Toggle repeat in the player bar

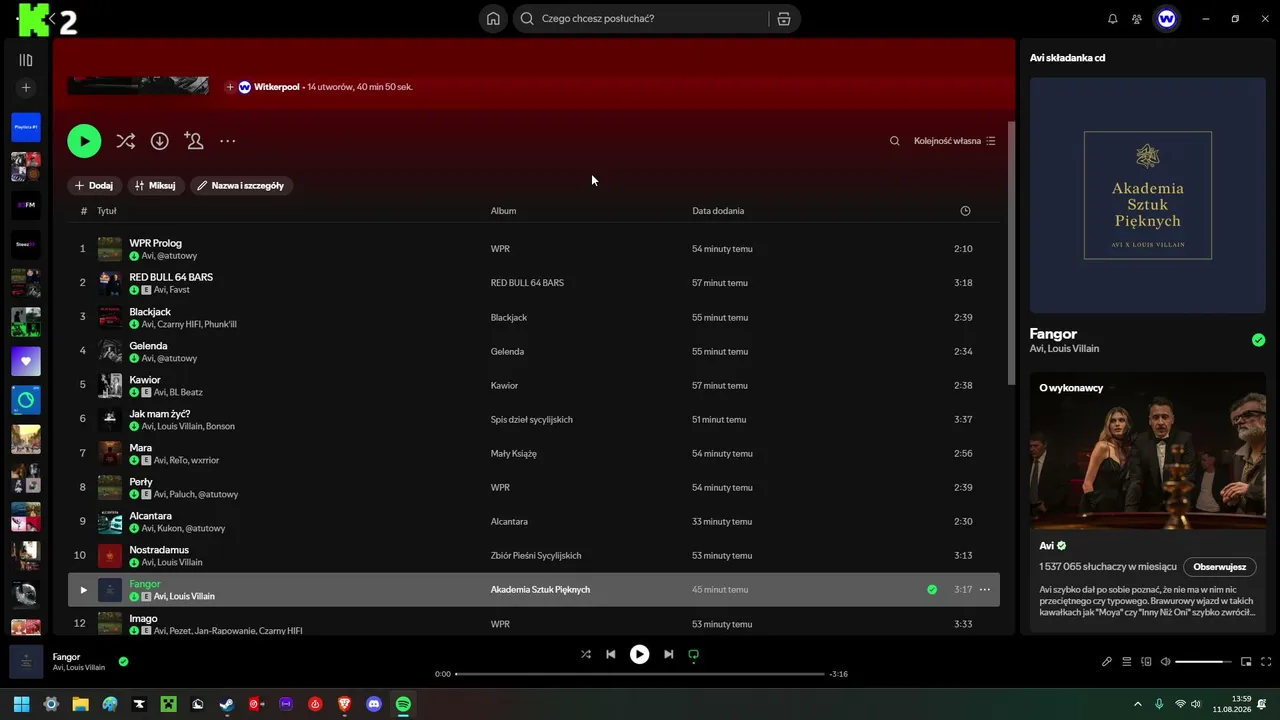(693, 654)
